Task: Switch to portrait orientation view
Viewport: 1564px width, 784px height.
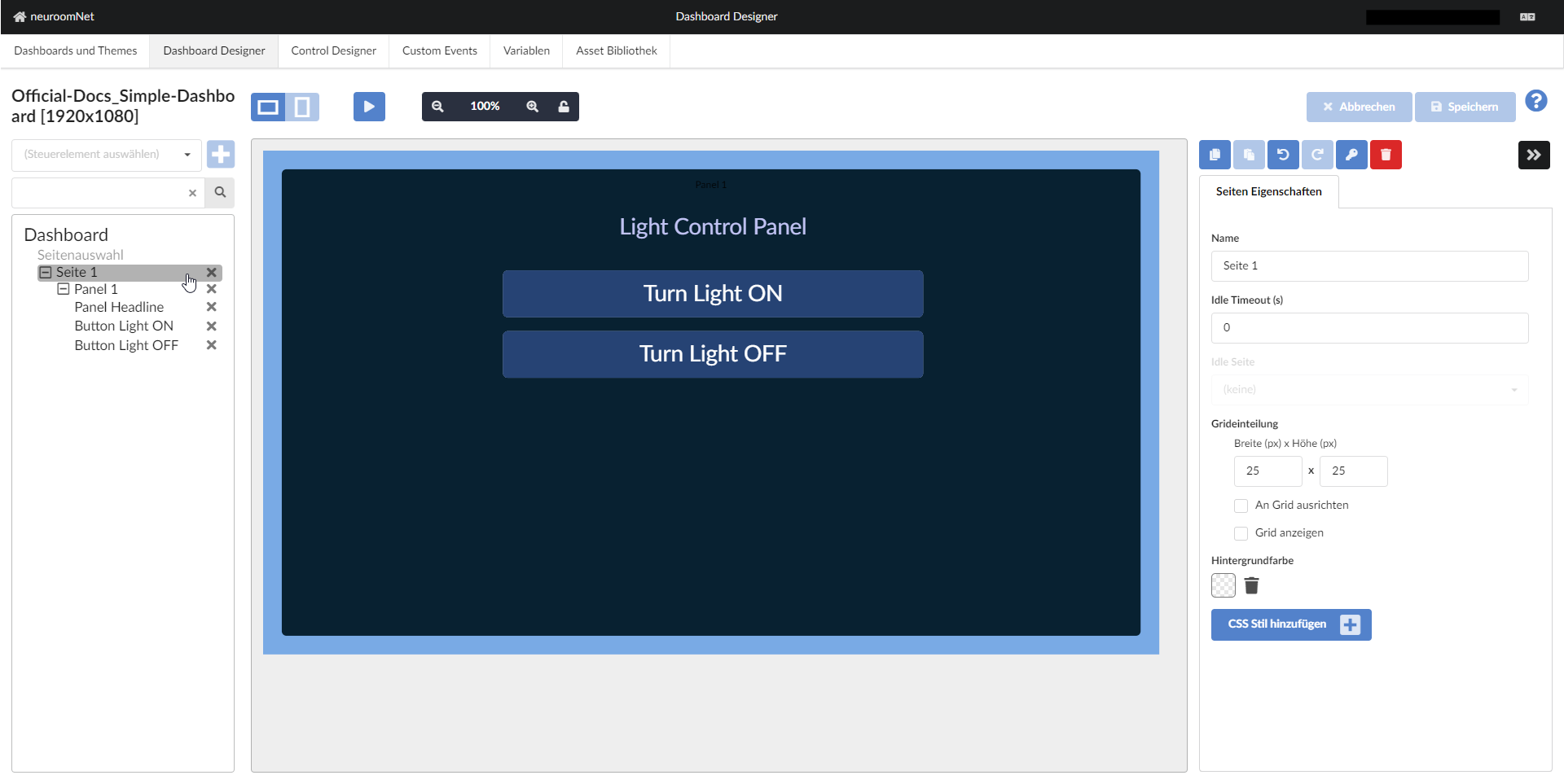Action: click(x=302, y=107)
